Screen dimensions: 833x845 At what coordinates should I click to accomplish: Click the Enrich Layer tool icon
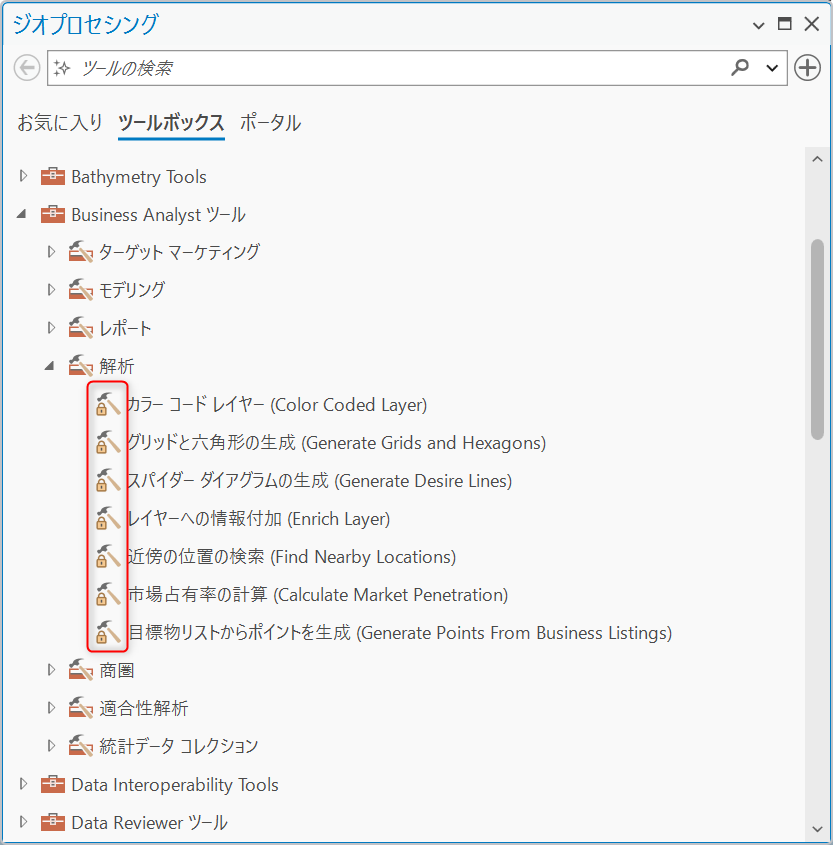(107, 519)
